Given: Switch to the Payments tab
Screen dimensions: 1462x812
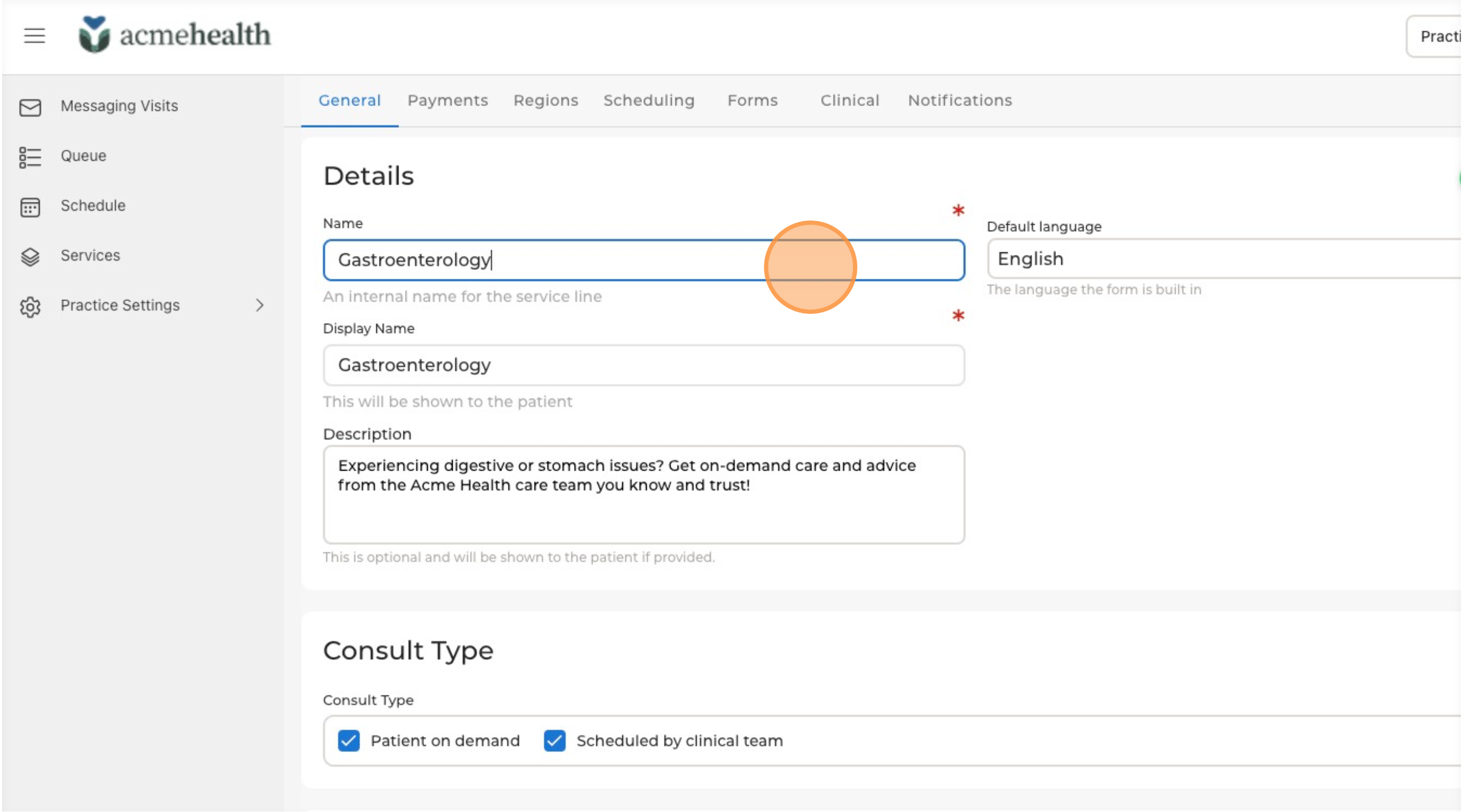Looking at the screenshot, I should (448, 100).
